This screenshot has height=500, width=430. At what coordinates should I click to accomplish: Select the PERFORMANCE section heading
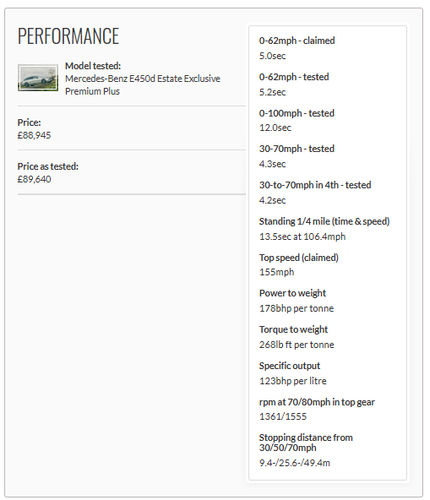tap(68, 36)
